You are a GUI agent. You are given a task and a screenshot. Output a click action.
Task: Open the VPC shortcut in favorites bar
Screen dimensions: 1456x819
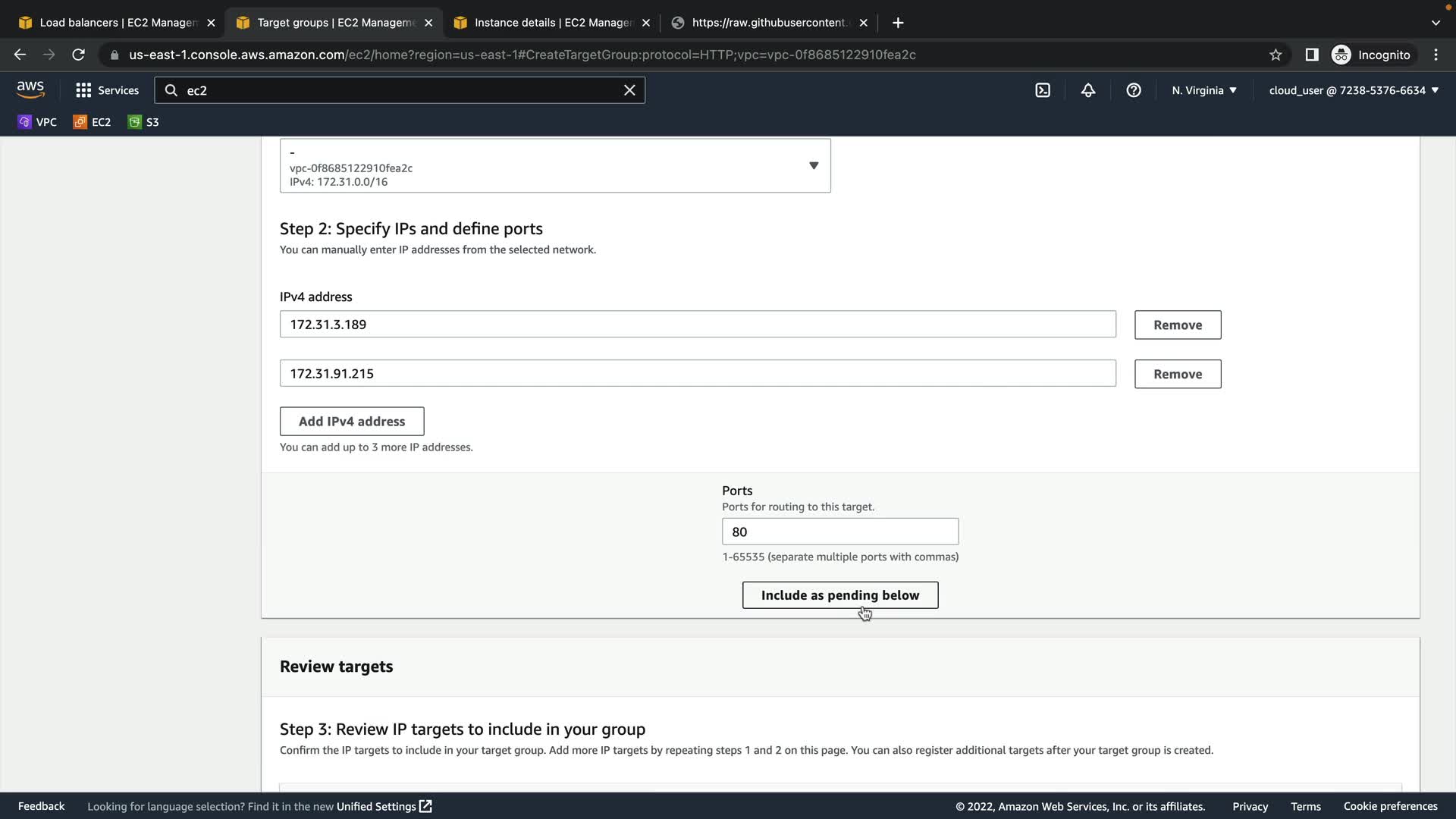pyautogui.click(x=37, y=122)
